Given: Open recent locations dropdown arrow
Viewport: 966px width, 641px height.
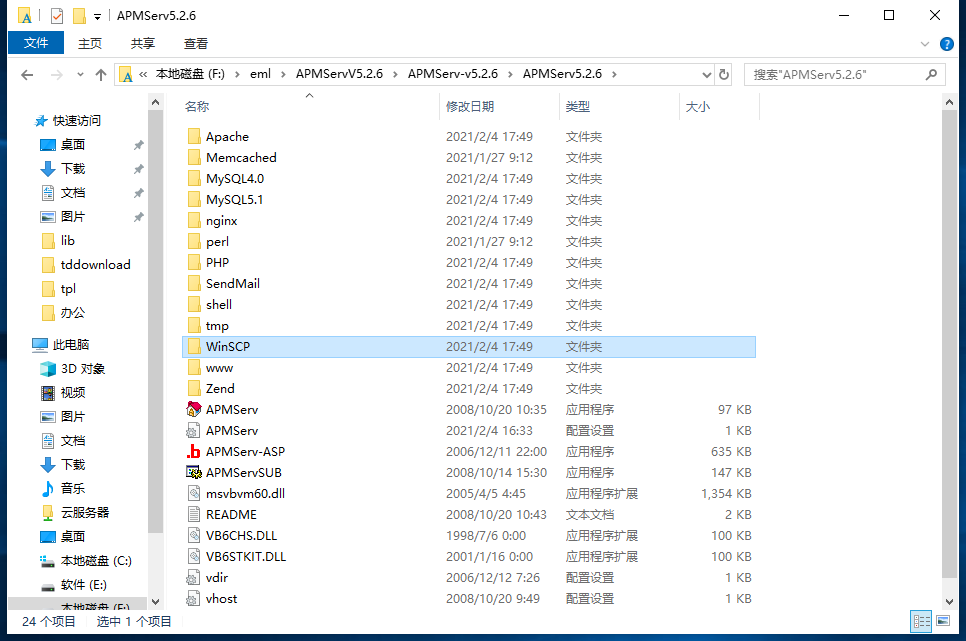Looking at the screenshot, I should (x=80, y=75).
